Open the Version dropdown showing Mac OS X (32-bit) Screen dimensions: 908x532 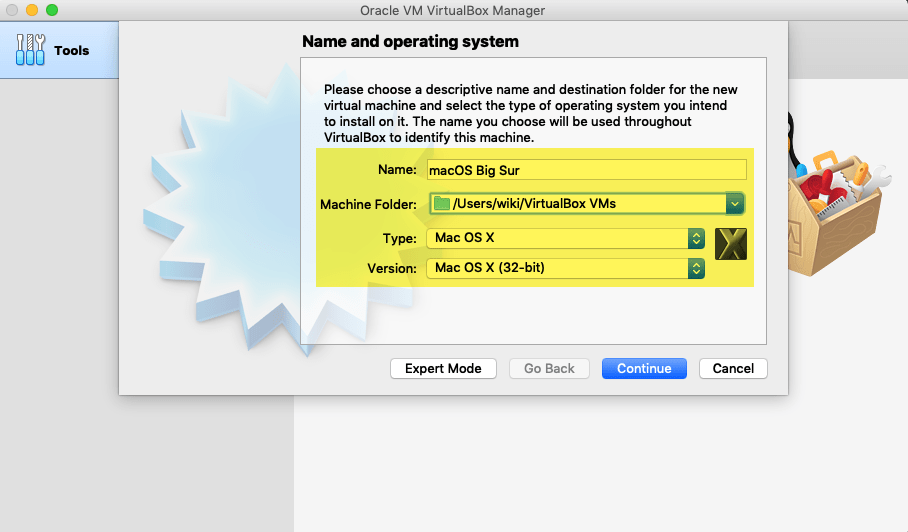click(x=566, y=268)
